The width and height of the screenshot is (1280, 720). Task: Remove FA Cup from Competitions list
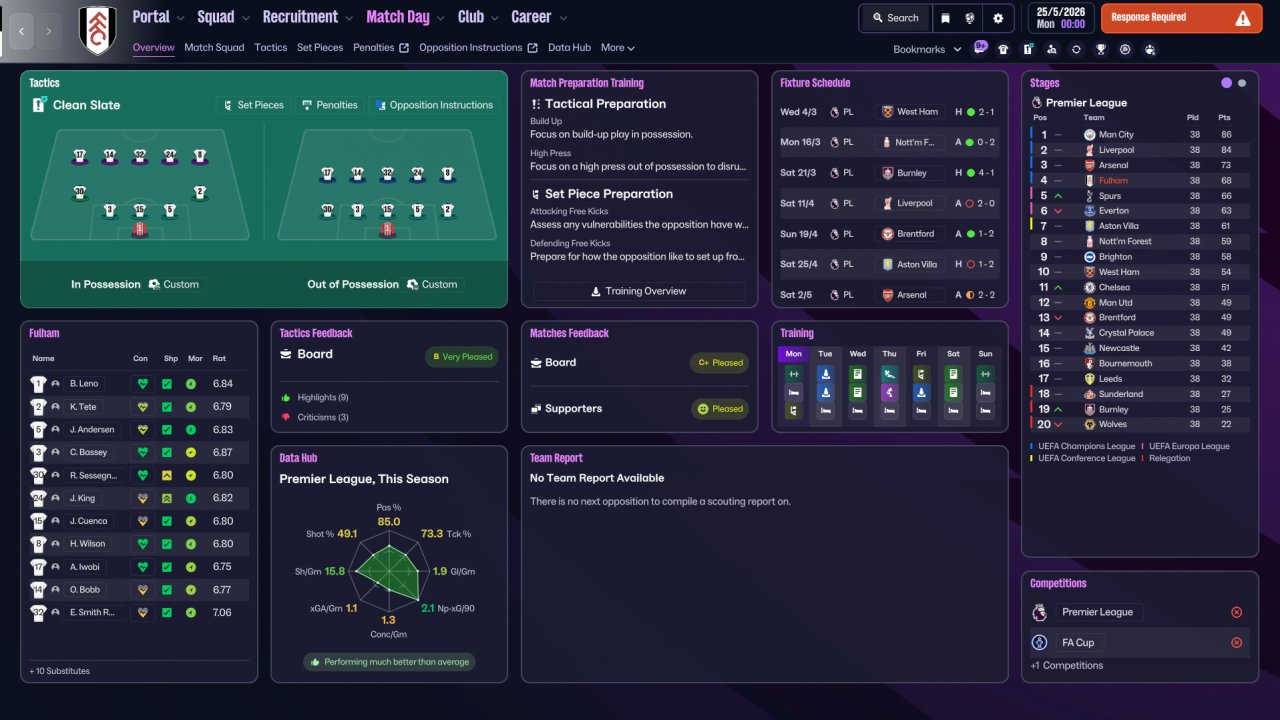point(1236,643)
